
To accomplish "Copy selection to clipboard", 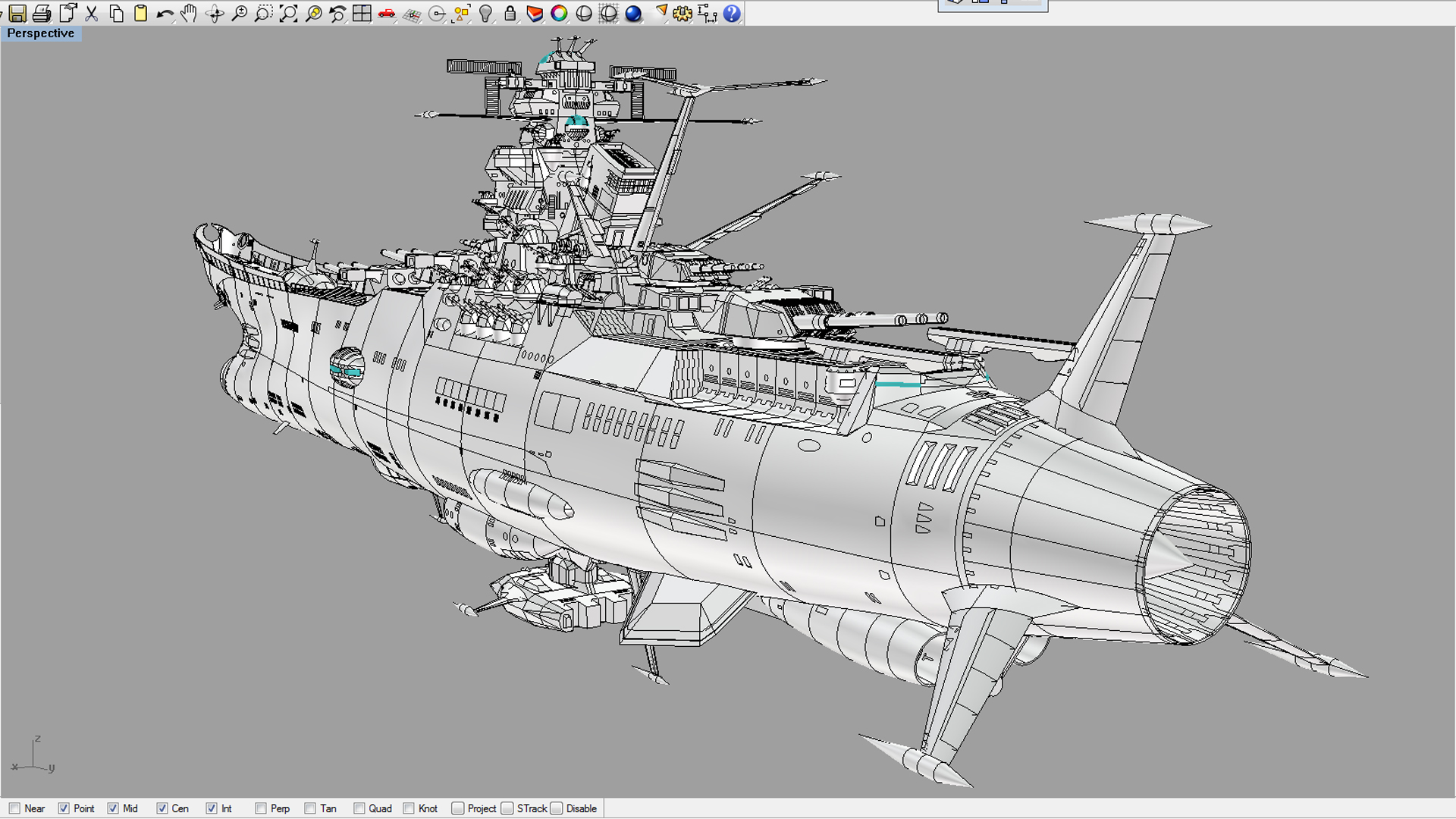I will click(x=116, y=14).
